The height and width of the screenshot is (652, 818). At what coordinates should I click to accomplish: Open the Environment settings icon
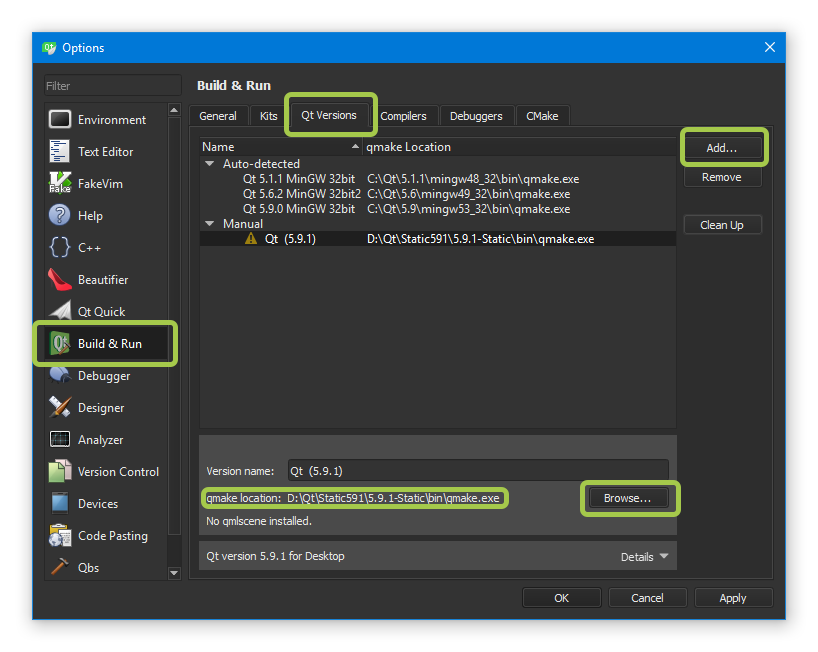(59, 119)
